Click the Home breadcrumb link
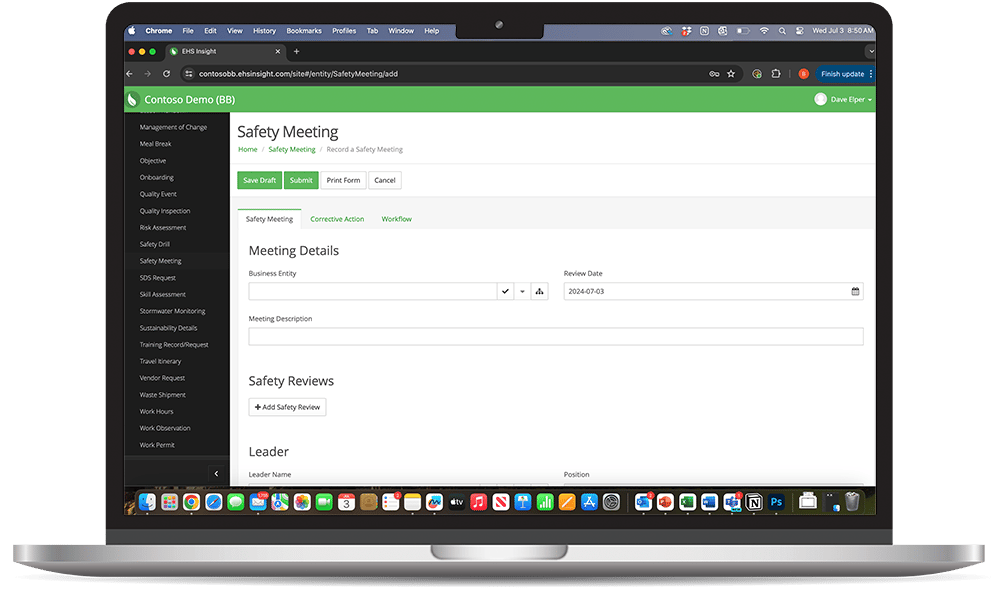This screenshot has width=1000, height=600. pos(247,149)
